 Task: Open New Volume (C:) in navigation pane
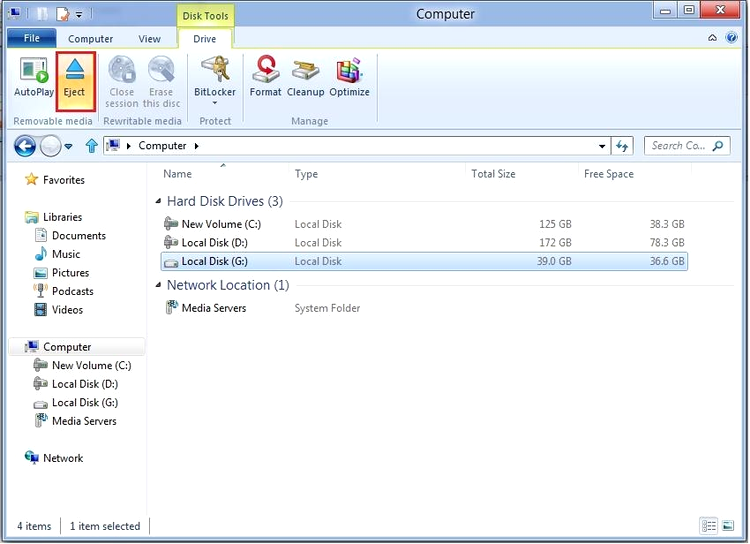click(82, 366)
